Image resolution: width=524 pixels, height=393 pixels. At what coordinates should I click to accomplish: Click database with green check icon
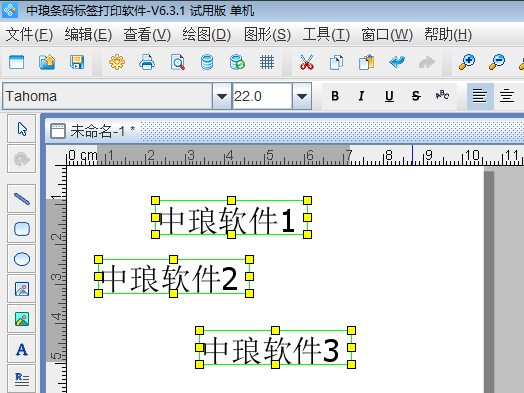237,62
